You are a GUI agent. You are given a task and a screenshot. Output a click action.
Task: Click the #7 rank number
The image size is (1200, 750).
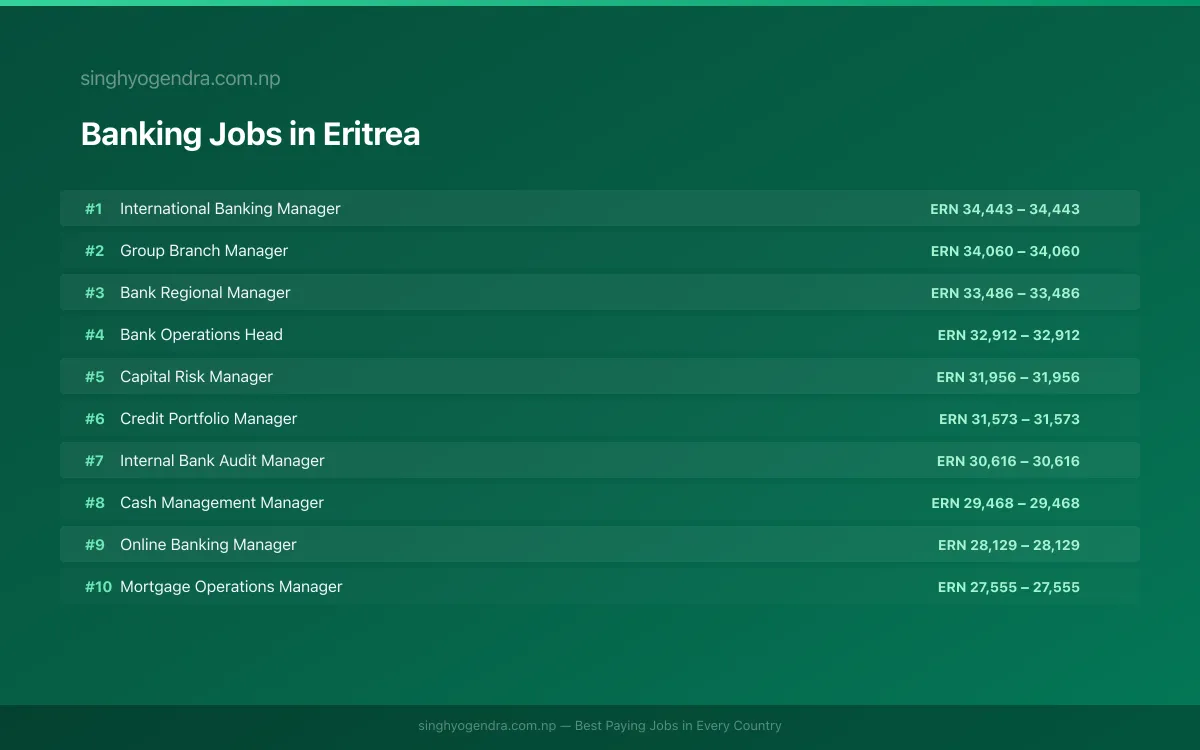point(94,461)
